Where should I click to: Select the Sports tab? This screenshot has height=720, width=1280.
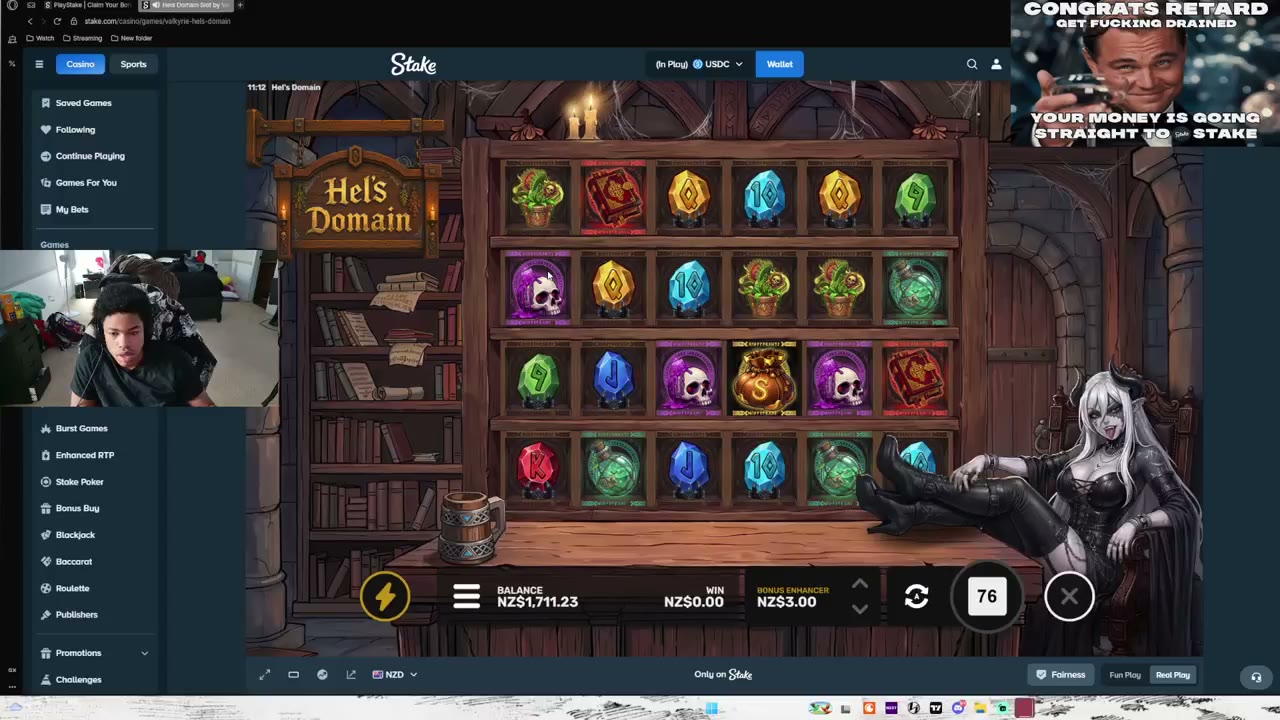pos(133,64)
